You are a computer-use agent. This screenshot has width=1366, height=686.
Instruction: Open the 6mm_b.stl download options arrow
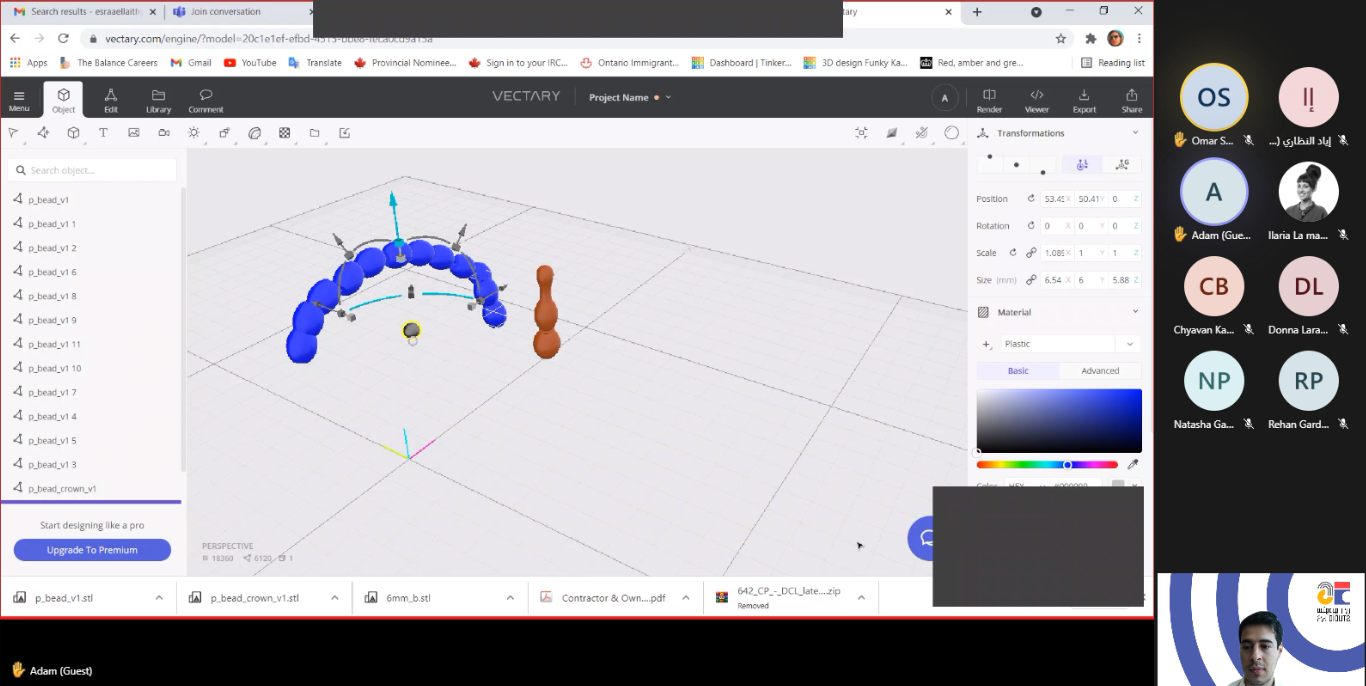[510, 598]
